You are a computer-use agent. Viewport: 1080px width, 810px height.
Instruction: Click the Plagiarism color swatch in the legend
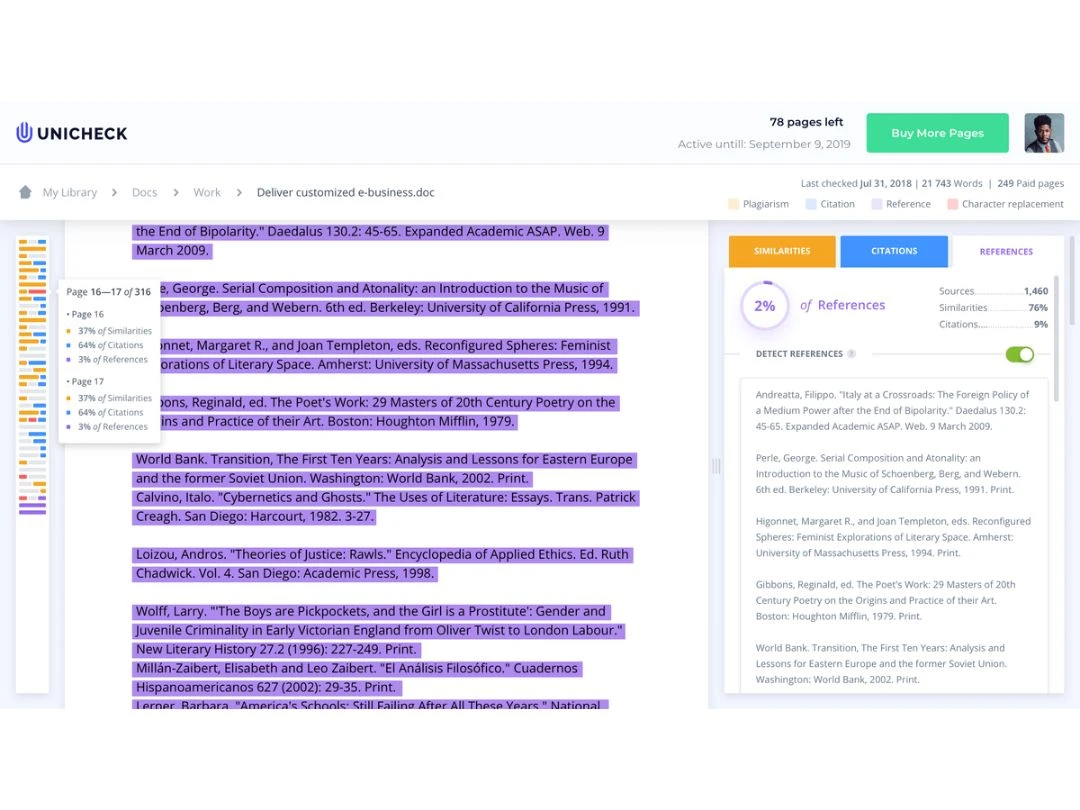pyautogui.click(x=731, y=204)
